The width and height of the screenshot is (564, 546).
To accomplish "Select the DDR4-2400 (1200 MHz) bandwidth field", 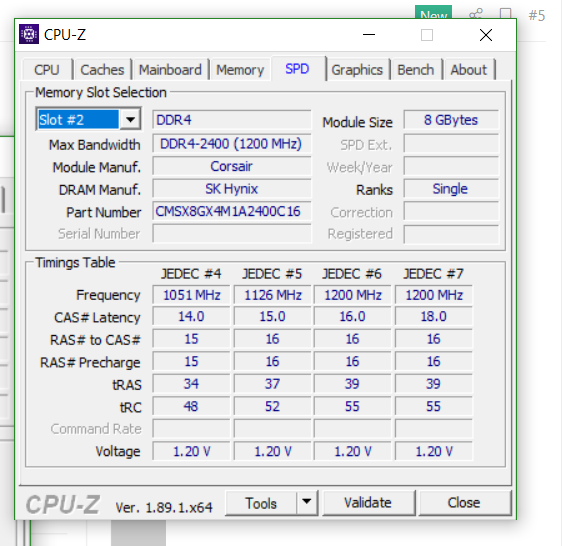I will 232,144.
